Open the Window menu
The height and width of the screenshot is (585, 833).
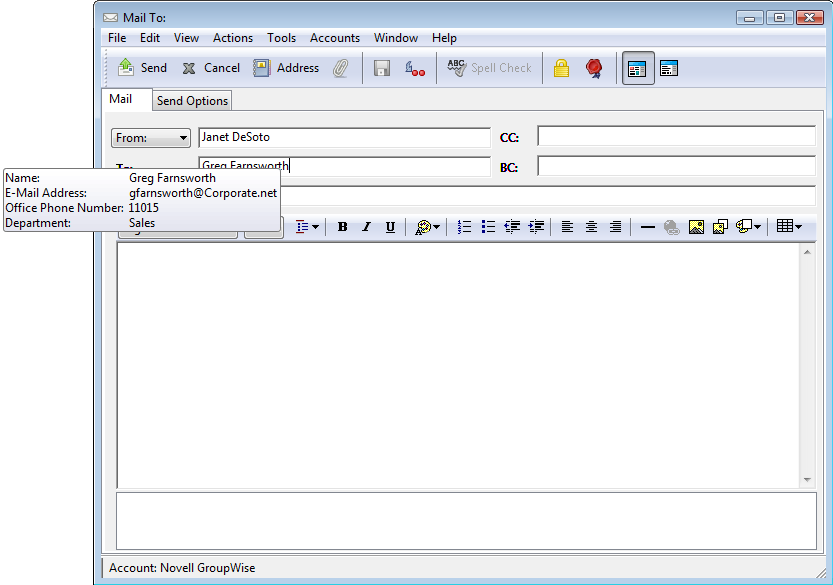pos(396,38)
